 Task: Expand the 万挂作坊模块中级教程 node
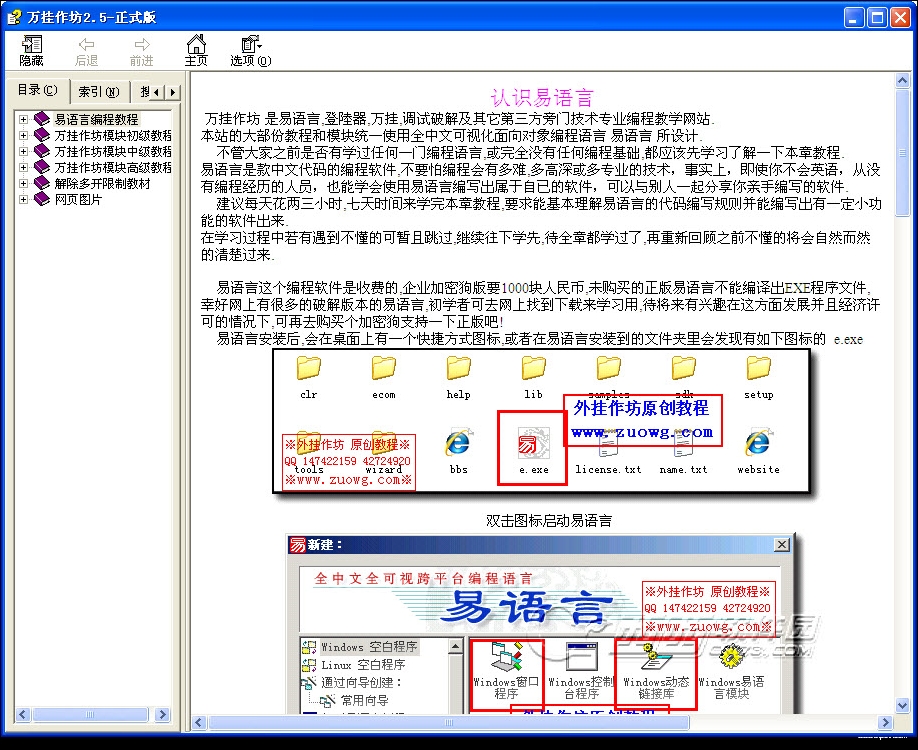tap(23, 151)
